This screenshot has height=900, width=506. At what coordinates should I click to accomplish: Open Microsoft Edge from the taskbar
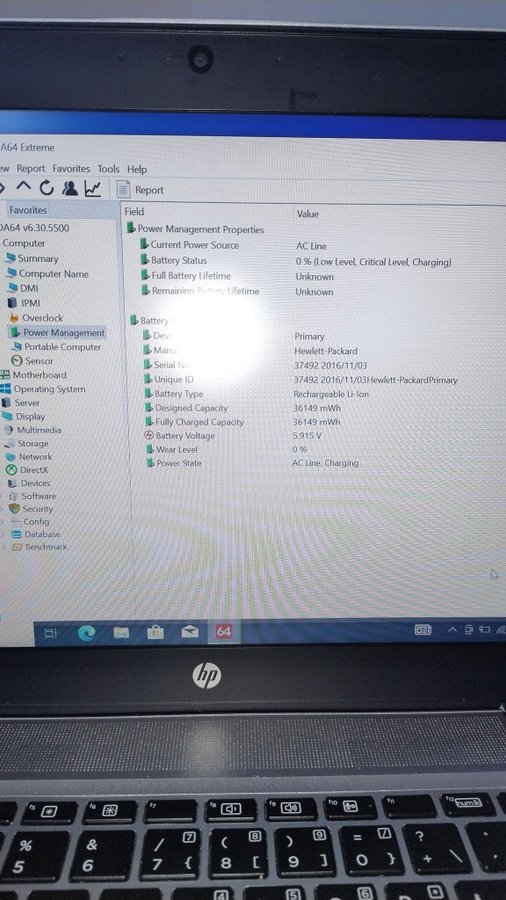[87, 632]
